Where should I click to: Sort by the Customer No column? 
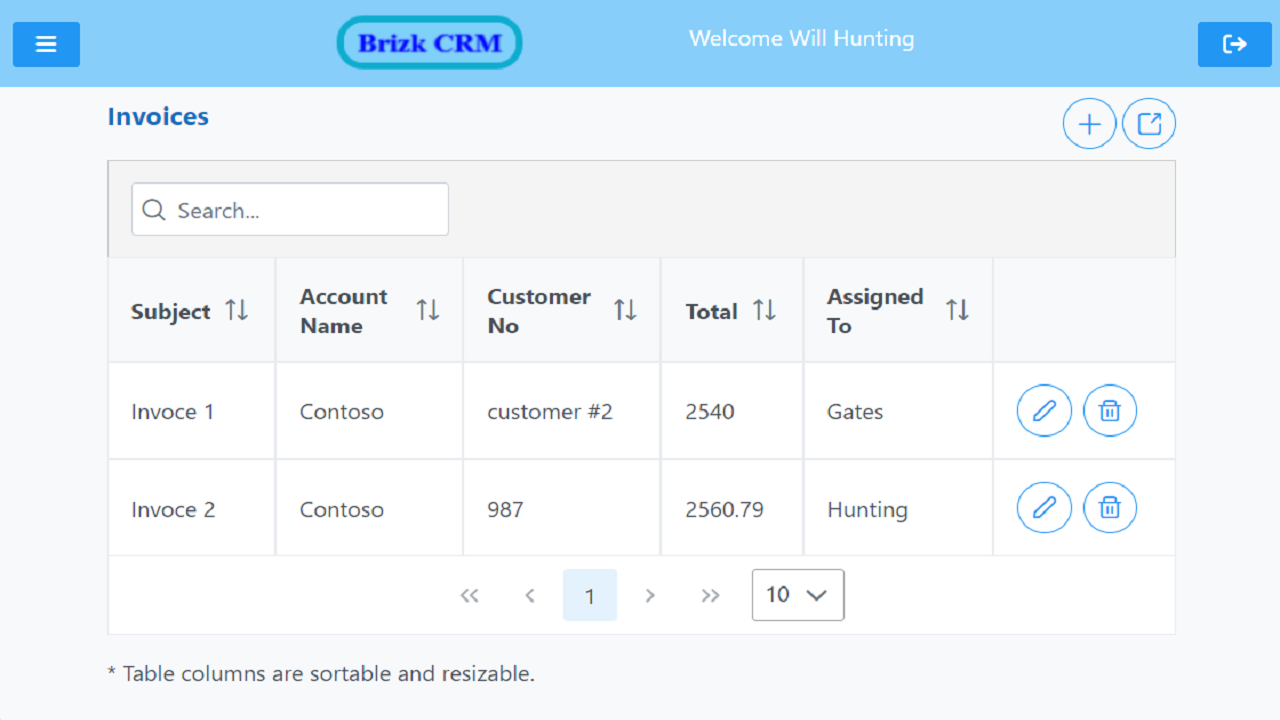tap(625, 310)
